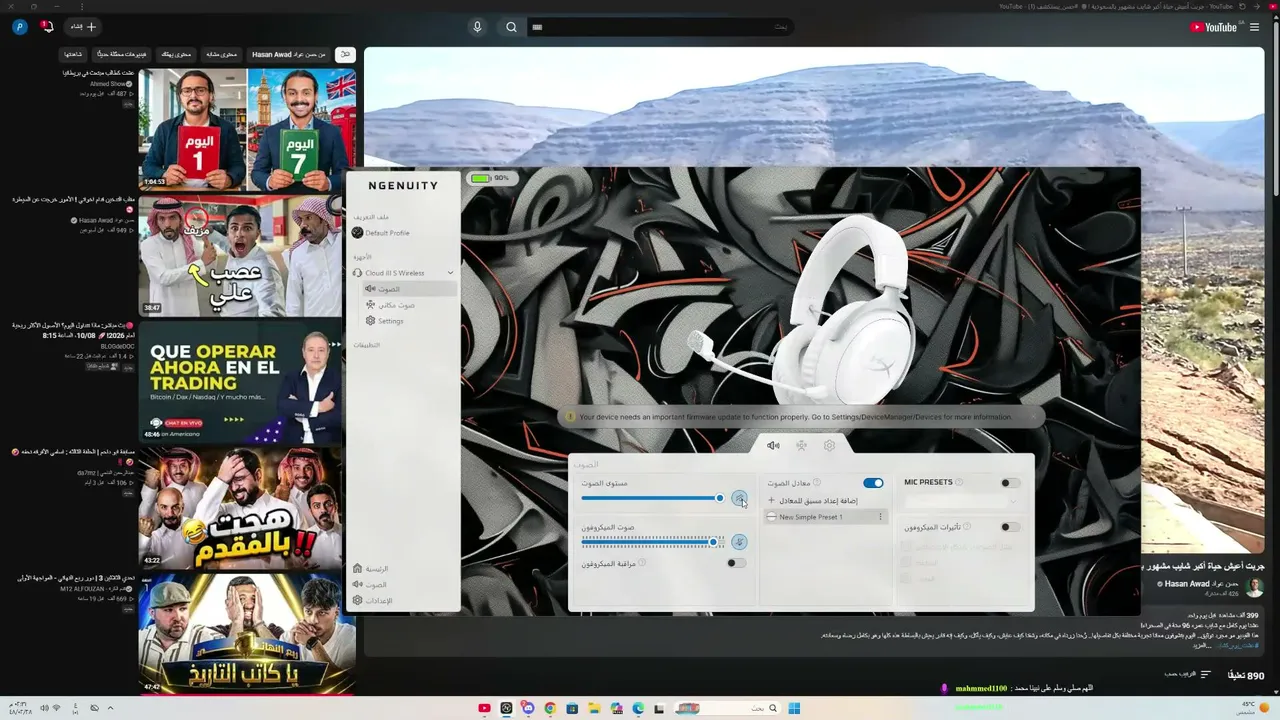The height and width of the screenshot is (720, 1280).
Task: Open the Sound shortcut at the sidebar bottom
Action: 369,584
